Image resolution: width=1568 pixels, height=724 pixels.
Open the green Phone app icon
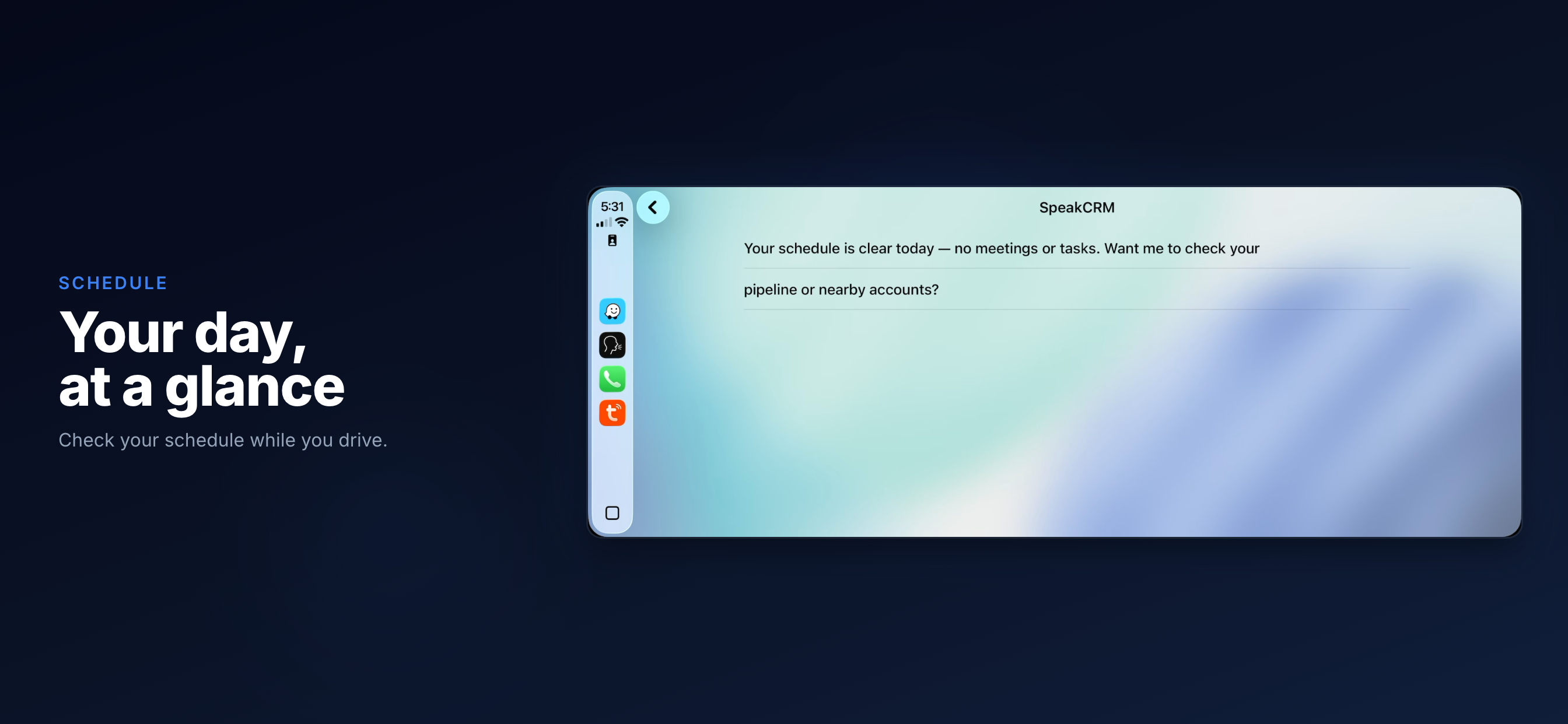612,379
